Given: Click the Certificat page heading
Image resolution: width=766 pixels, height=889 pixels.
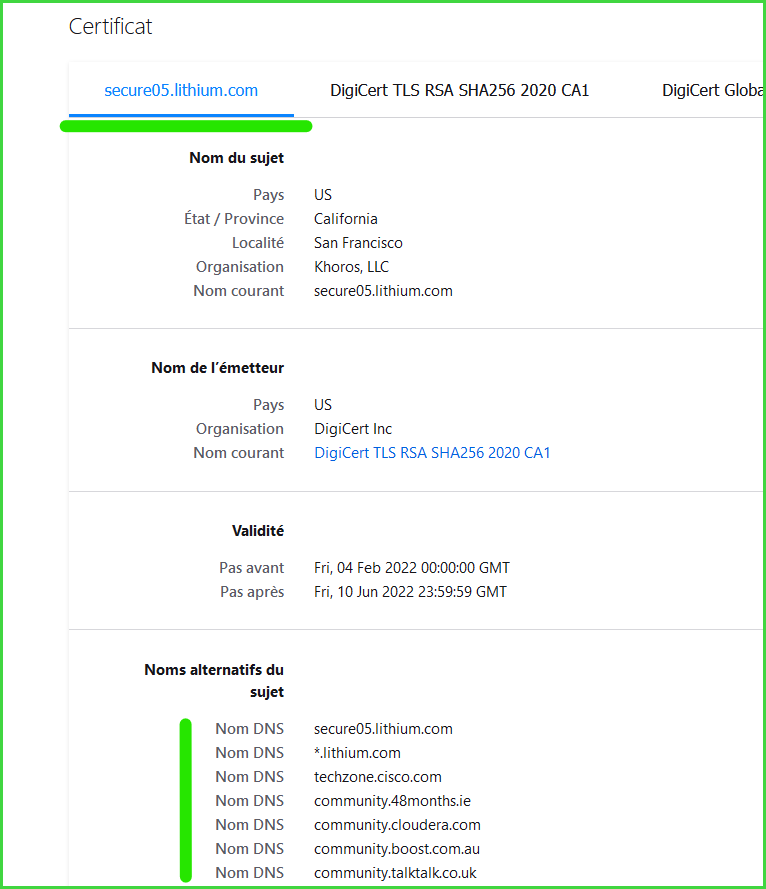Looking at the screenshot, I should click(111, 27).
